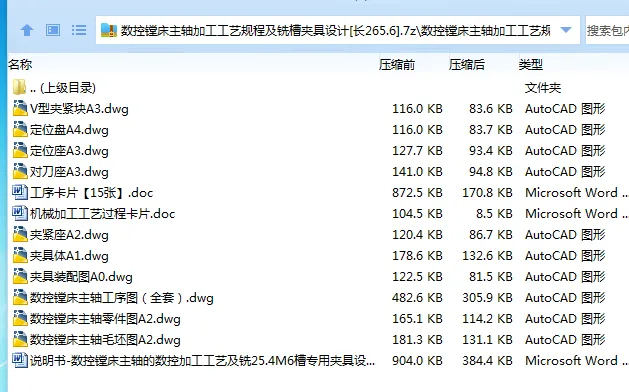
Task: Sort by 压缩后 column header
Action: click(467, 65)
